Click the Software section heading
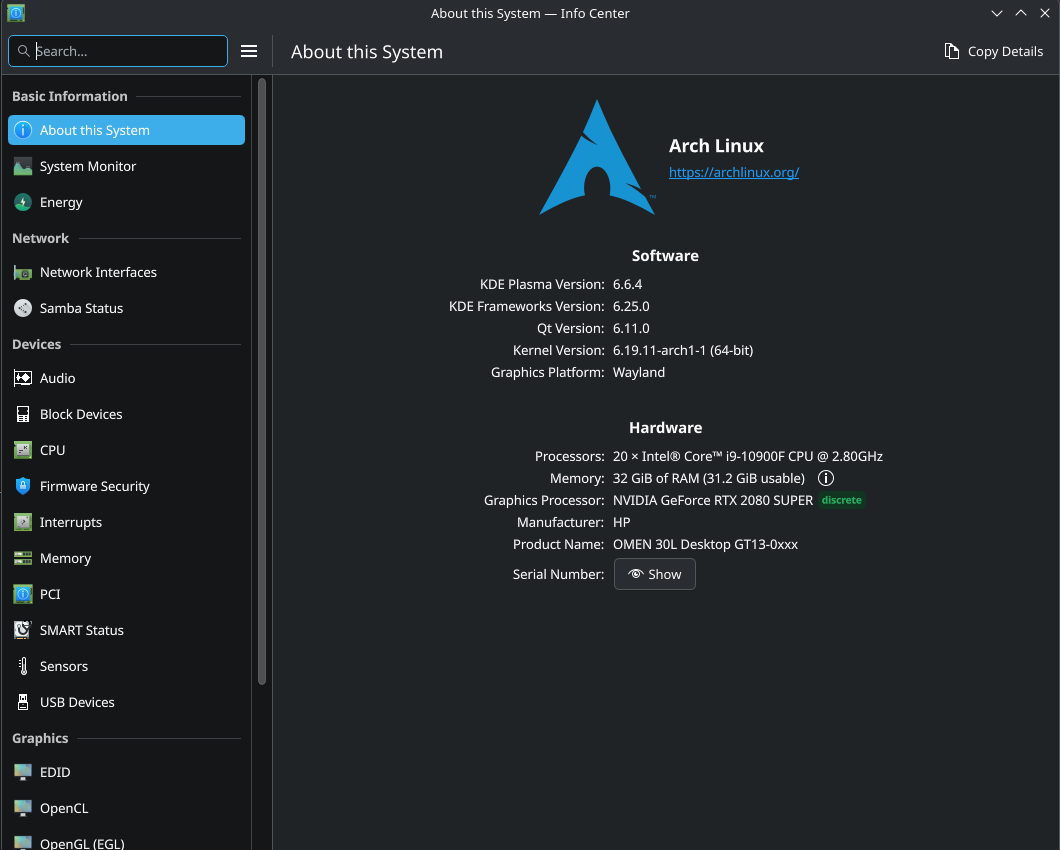 click(665, 256)
